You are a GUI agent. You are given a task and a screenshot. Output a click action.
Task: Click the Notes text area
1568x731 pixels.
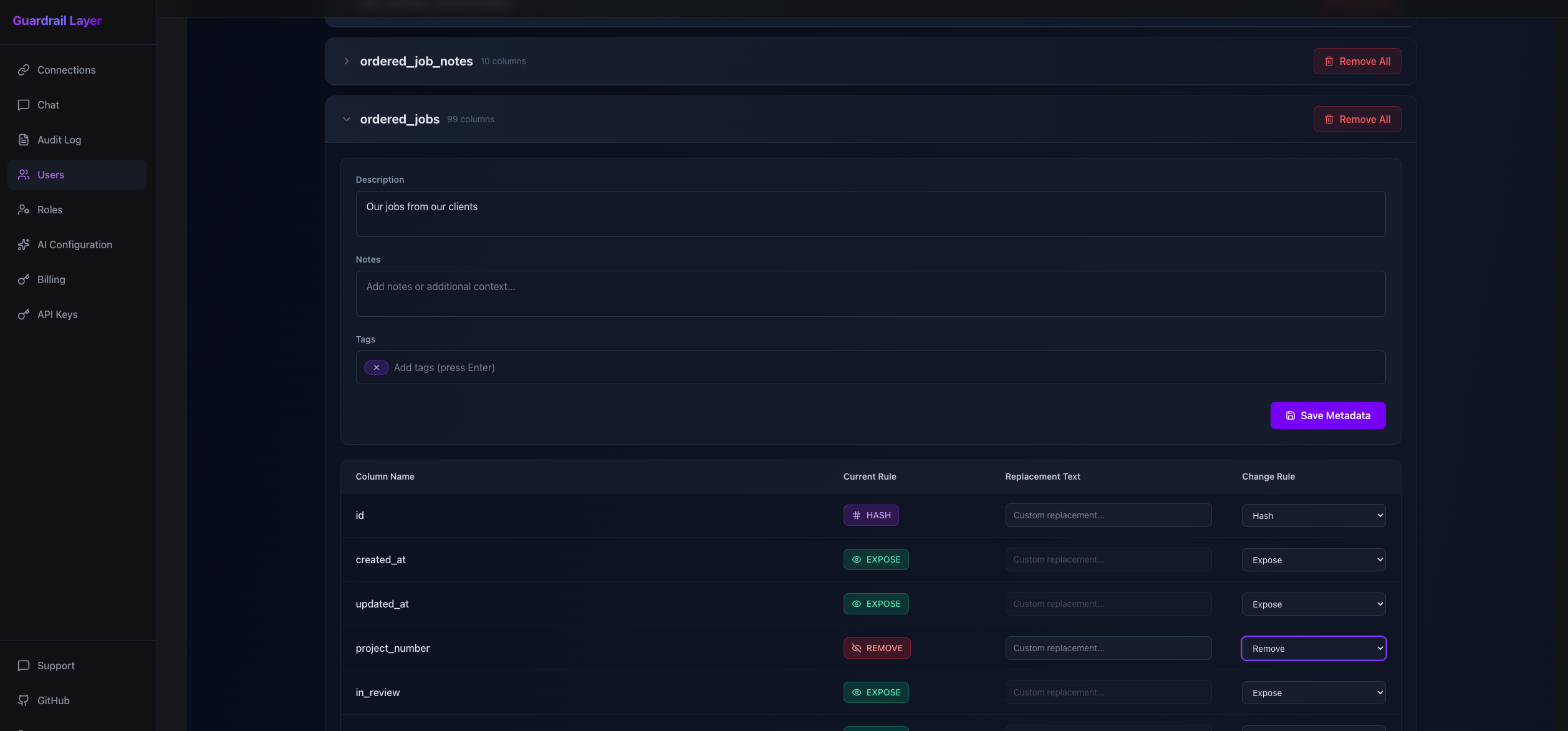pos(870,294)
